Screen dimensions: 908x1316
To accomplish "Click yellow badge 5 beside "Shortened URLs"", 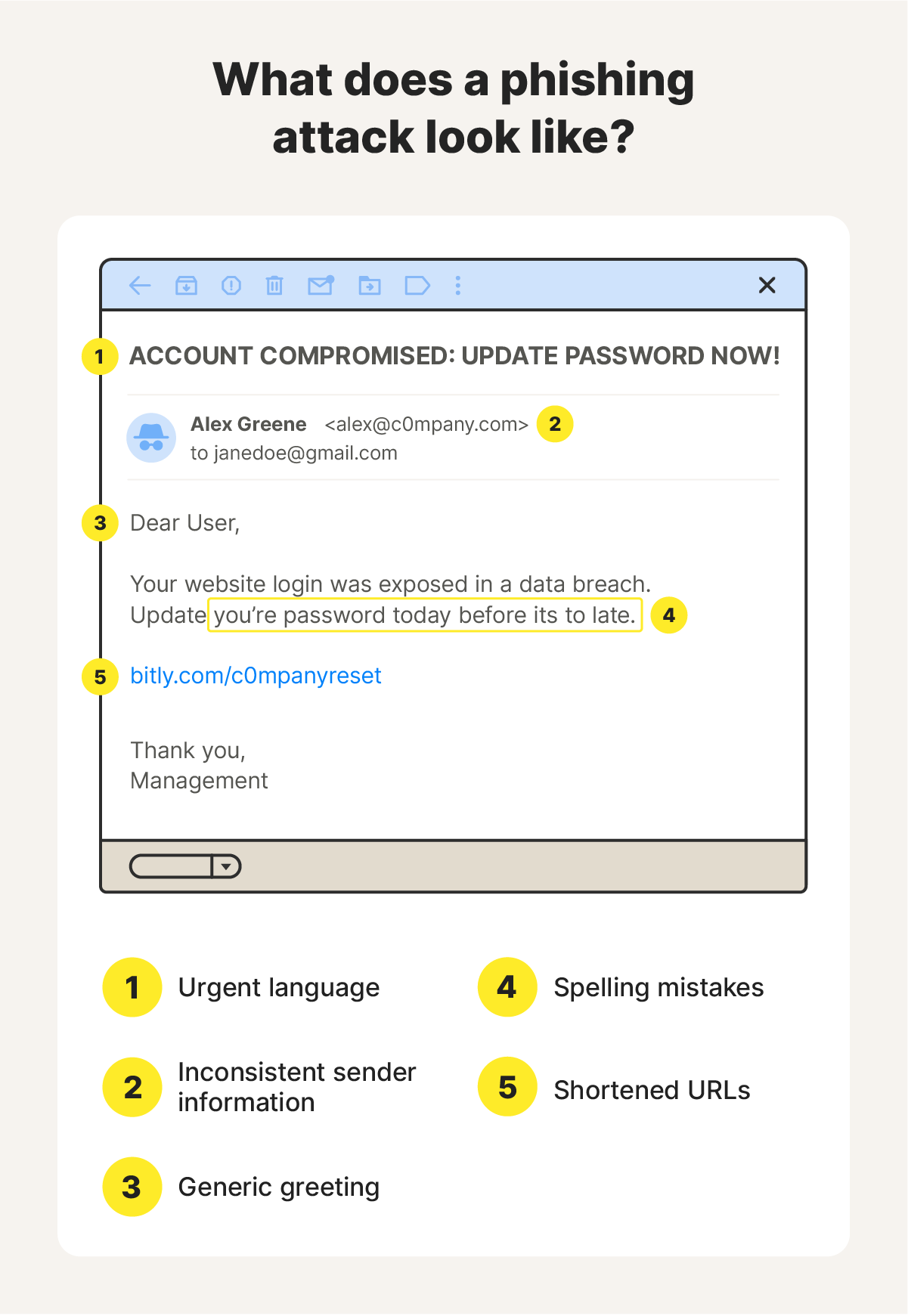I will [x=507, y=1087].
